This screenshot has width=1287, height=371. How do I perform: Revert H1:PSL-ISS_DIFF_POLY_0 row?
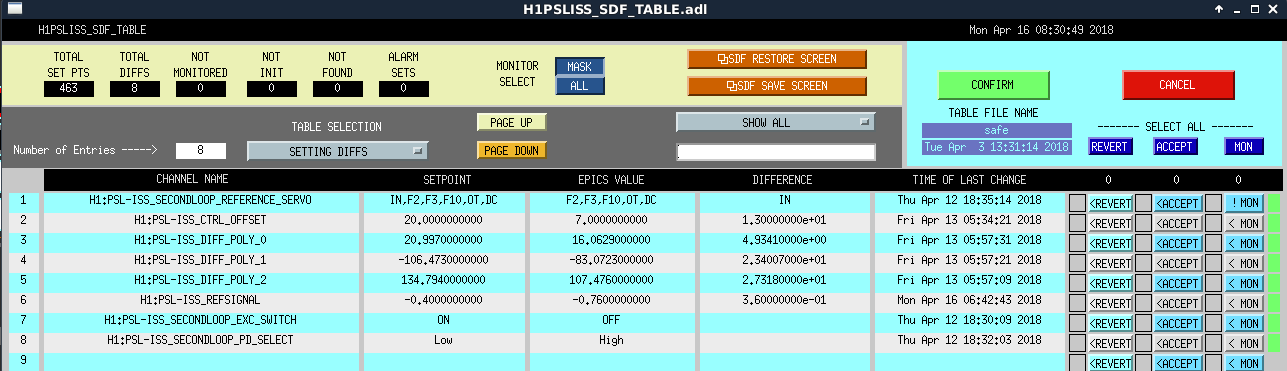[1110, 242]
